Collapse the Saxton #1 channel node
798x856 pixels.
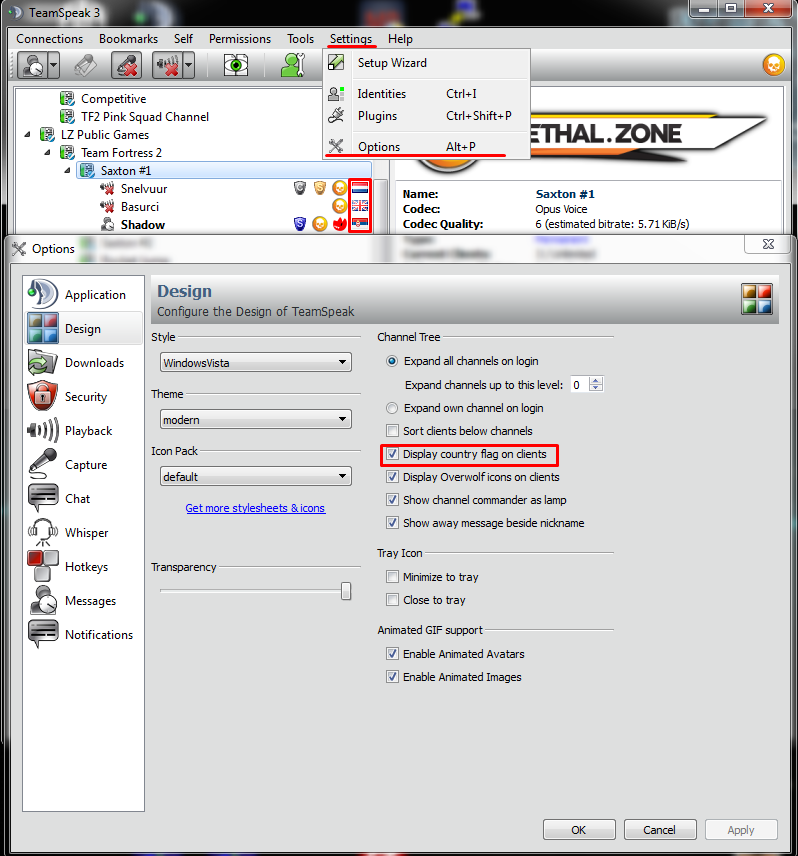click(67, 170)
